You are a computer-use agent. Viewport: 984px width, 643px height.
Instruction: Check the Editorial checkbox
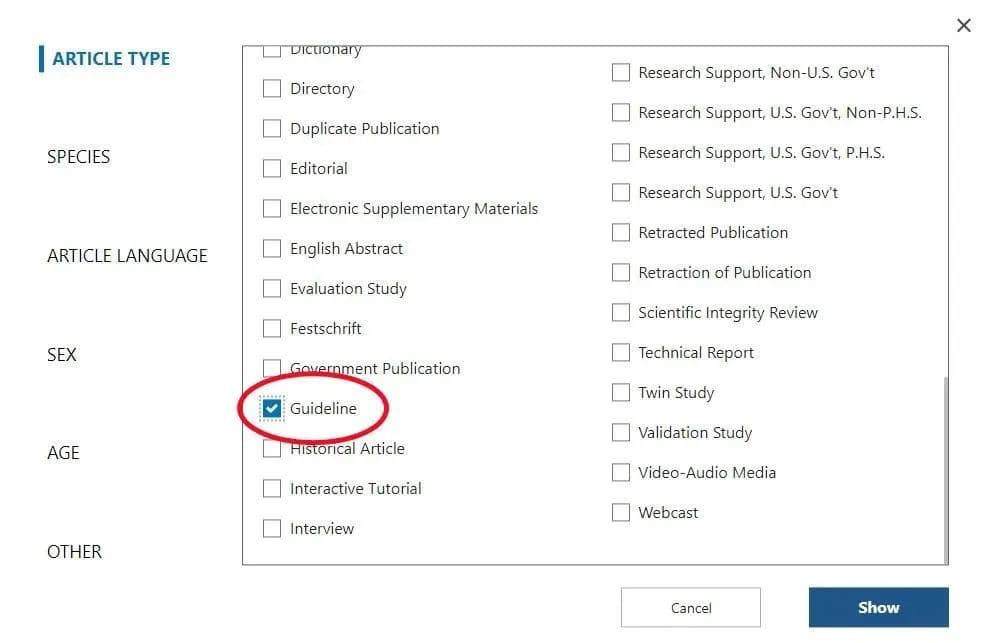pyautogui.click(x=272, y=169)
